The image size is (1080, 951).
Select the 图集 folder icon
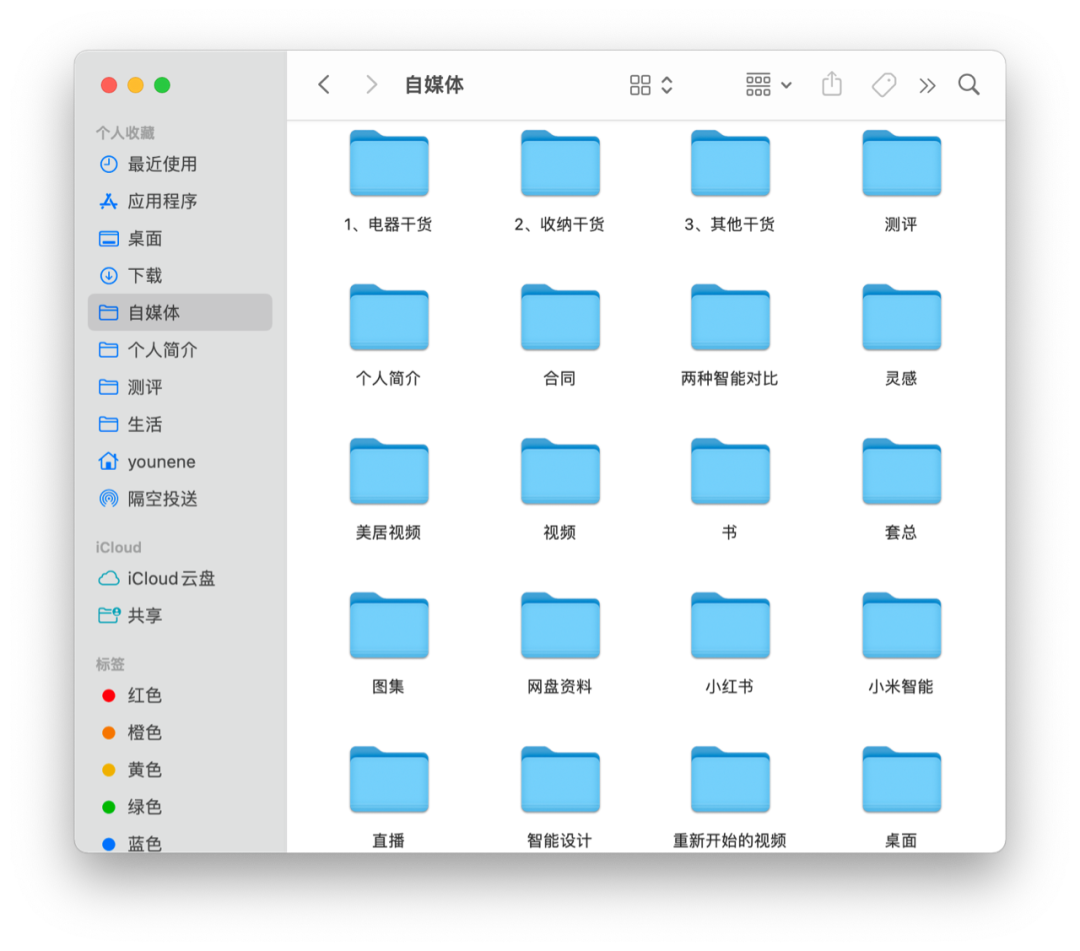[x=389, y=626]
